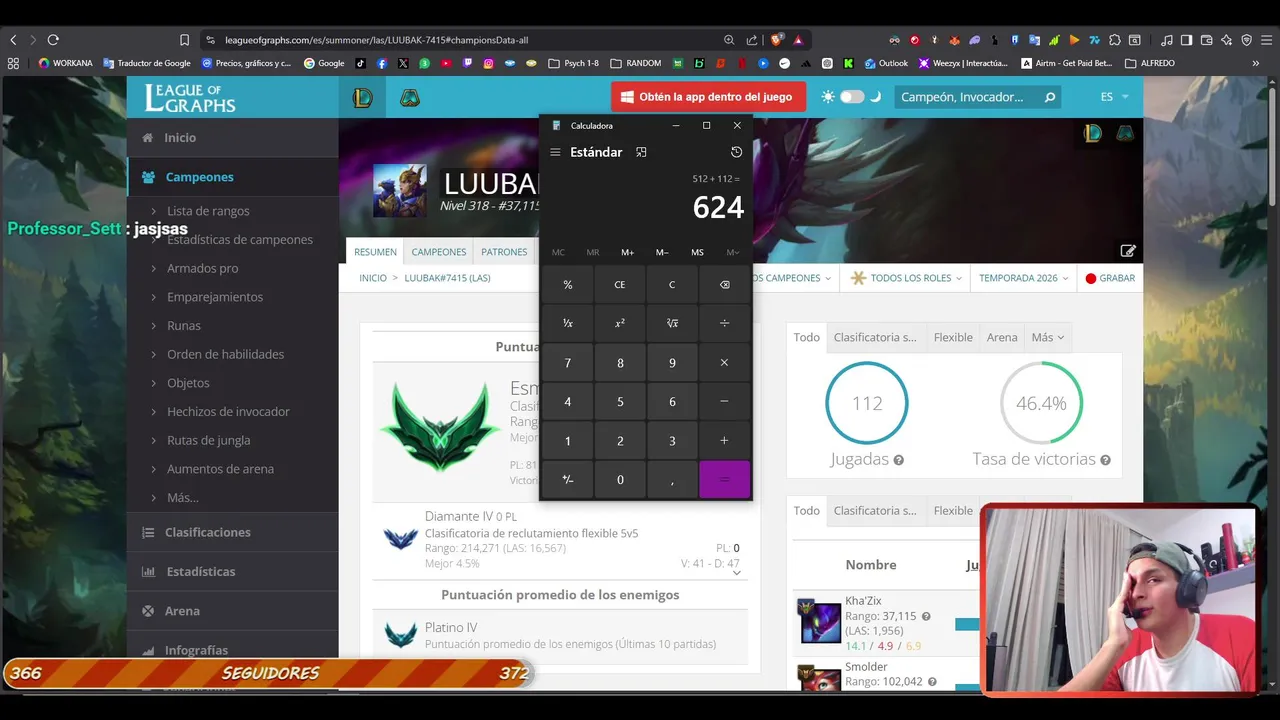1280x720 pixels.
Task: Click the League of Legends logo icon in header
Action: click(362, 97)
